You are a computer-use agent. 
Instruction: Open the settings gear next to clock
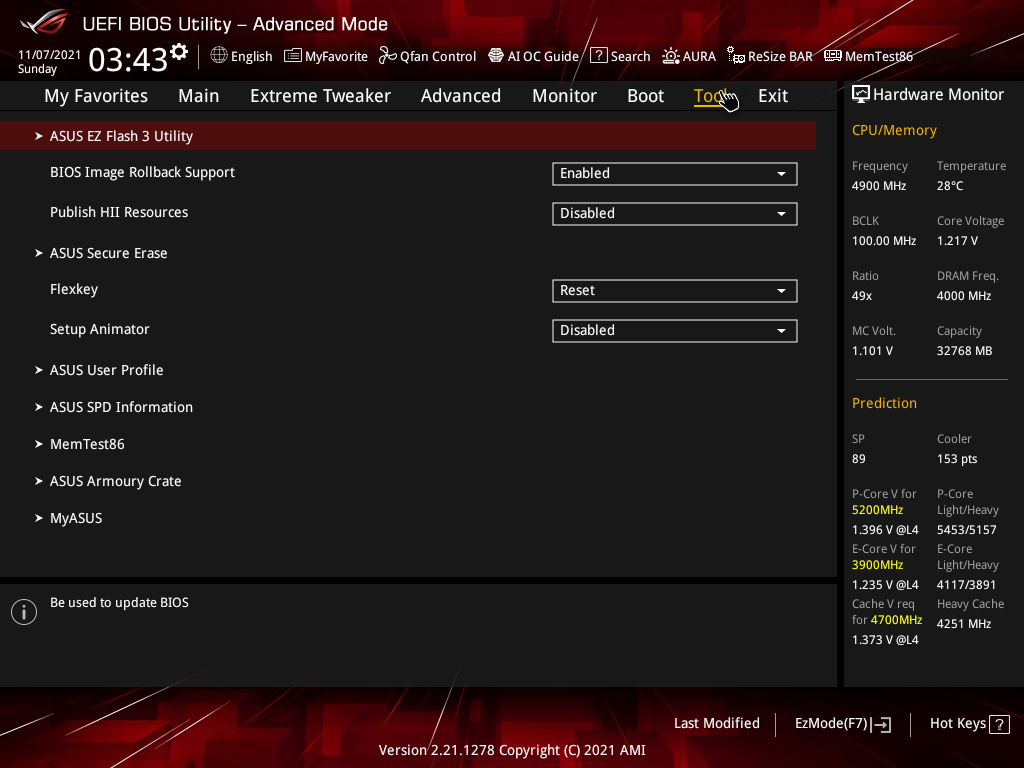click(x=179, y=52)
